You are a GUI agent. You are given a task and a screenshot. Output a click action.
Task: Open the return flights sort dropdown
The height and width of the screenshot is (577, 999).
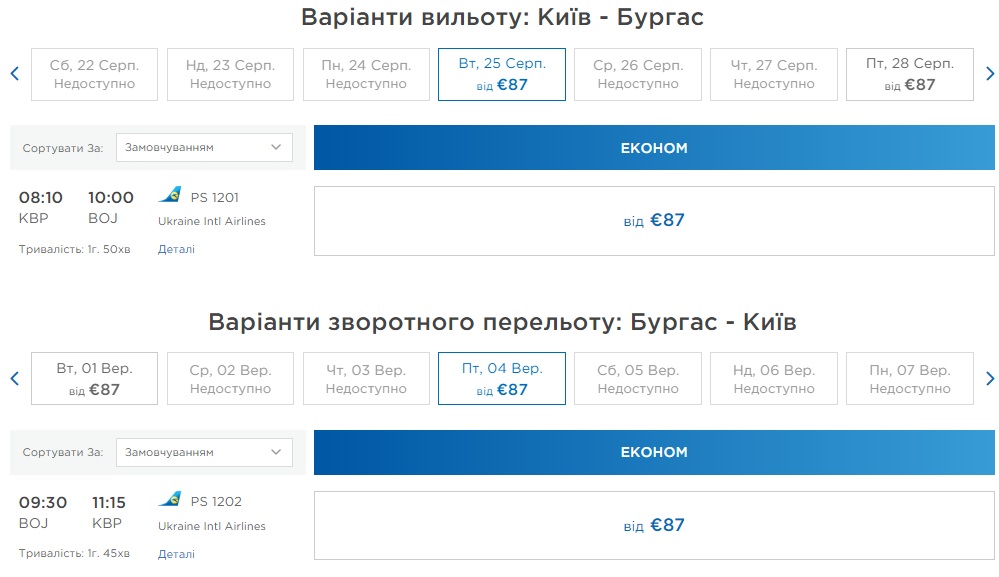pos(204,452)
